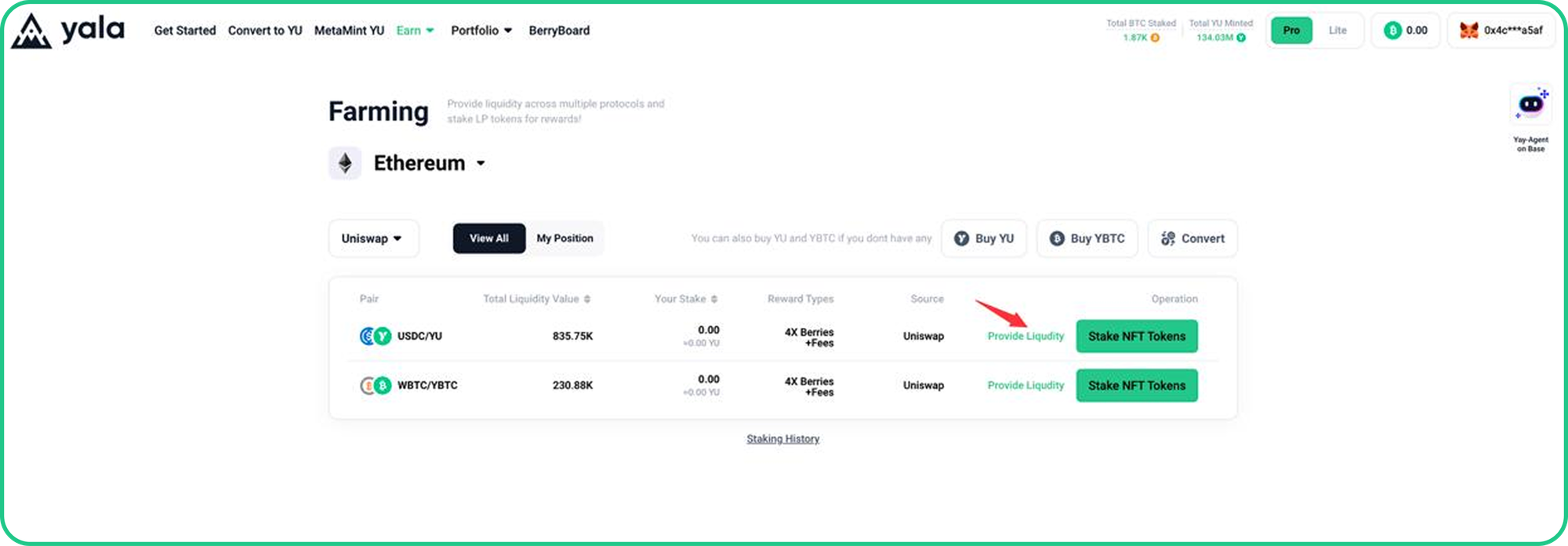Image resolution: width=1568 pixels, height=546 pixels.
Task: Show My Position filter
Action: (564, 238)
